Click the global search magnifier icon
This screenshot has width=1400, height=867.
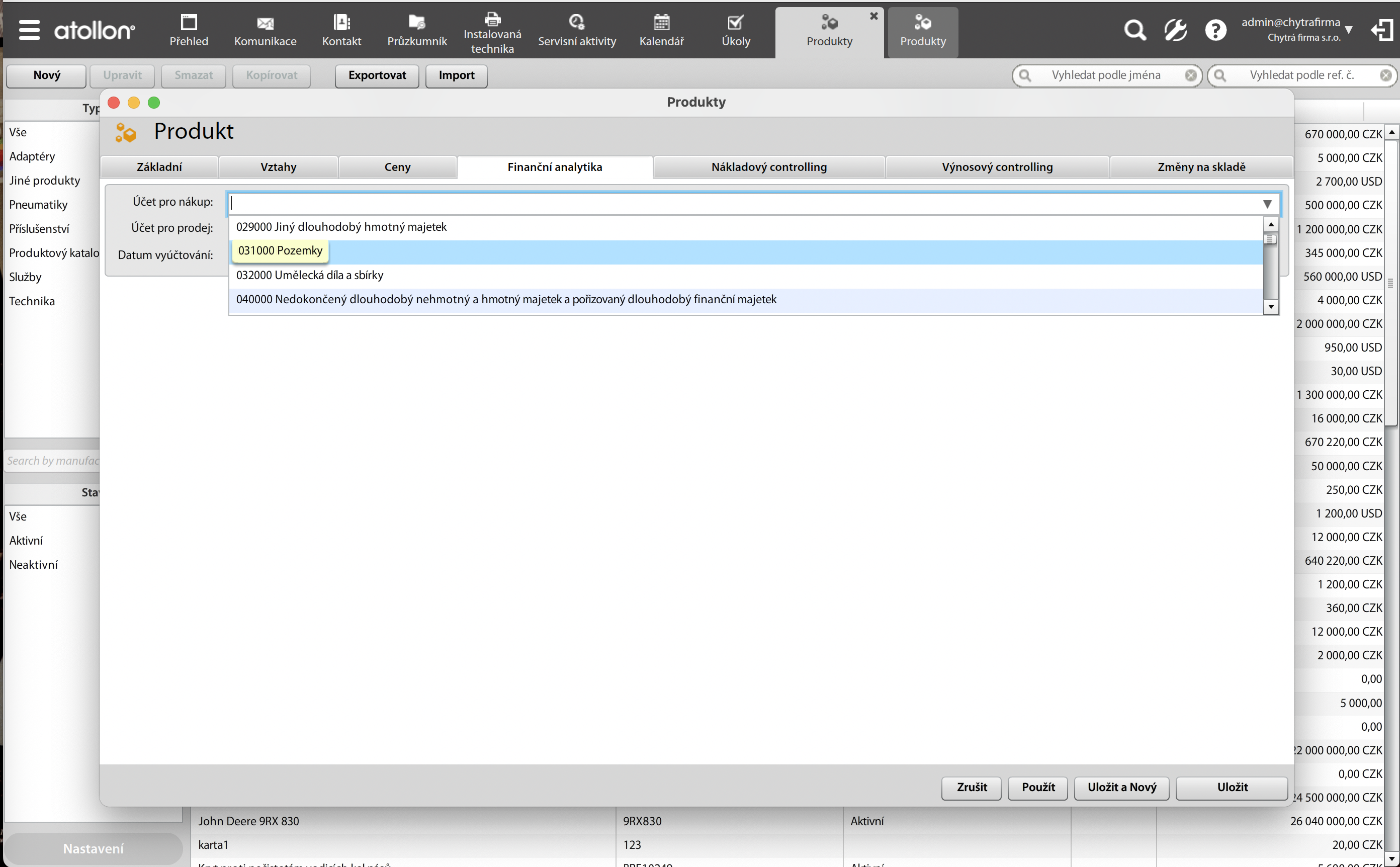point(1134,30)
